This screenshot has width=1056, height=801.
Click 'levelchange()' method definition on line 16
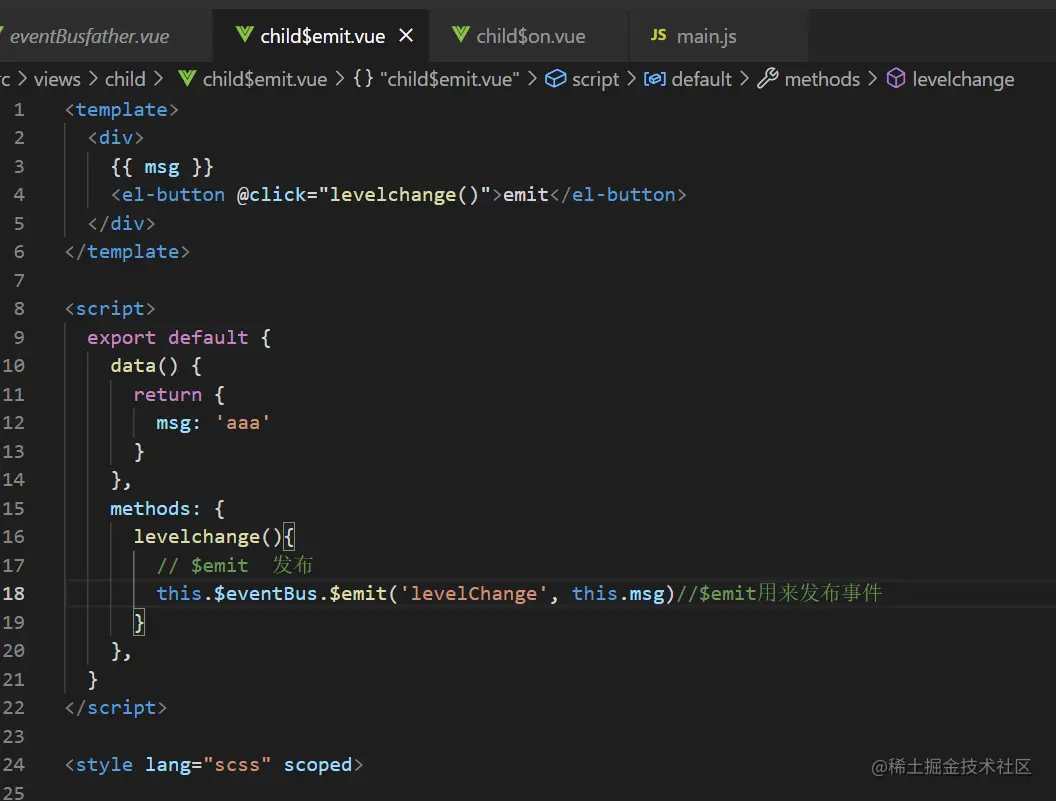pos(207,537)
